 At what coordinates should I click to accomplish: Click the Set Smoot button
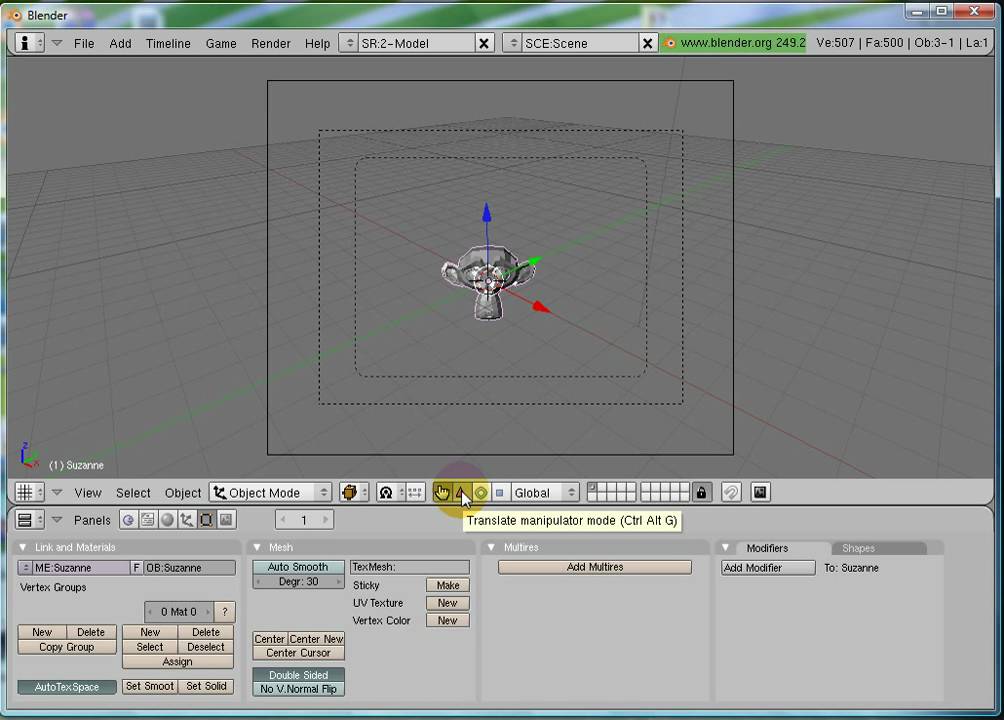point(150,686)
